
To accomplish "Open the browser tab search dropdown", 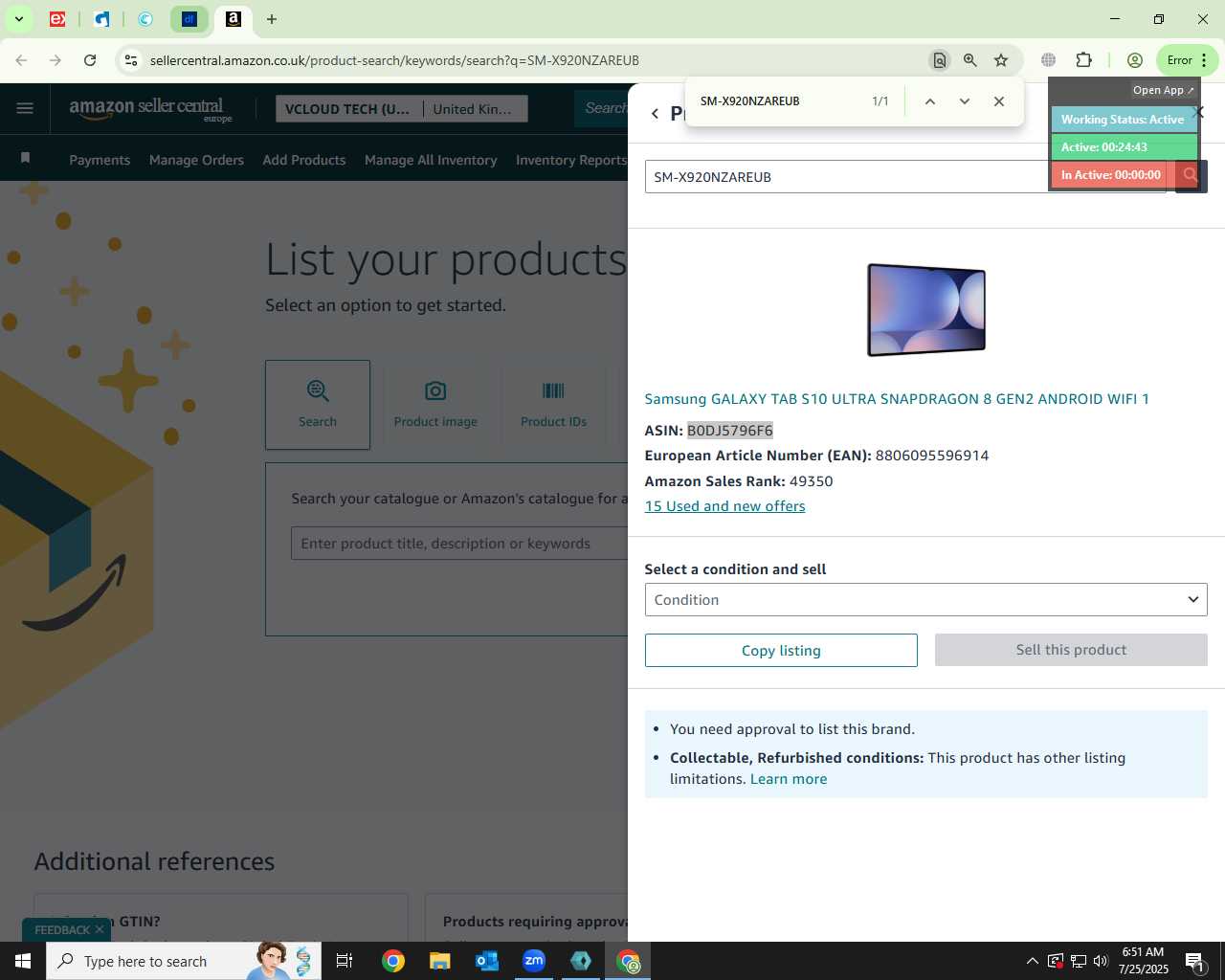I will 18,18.
